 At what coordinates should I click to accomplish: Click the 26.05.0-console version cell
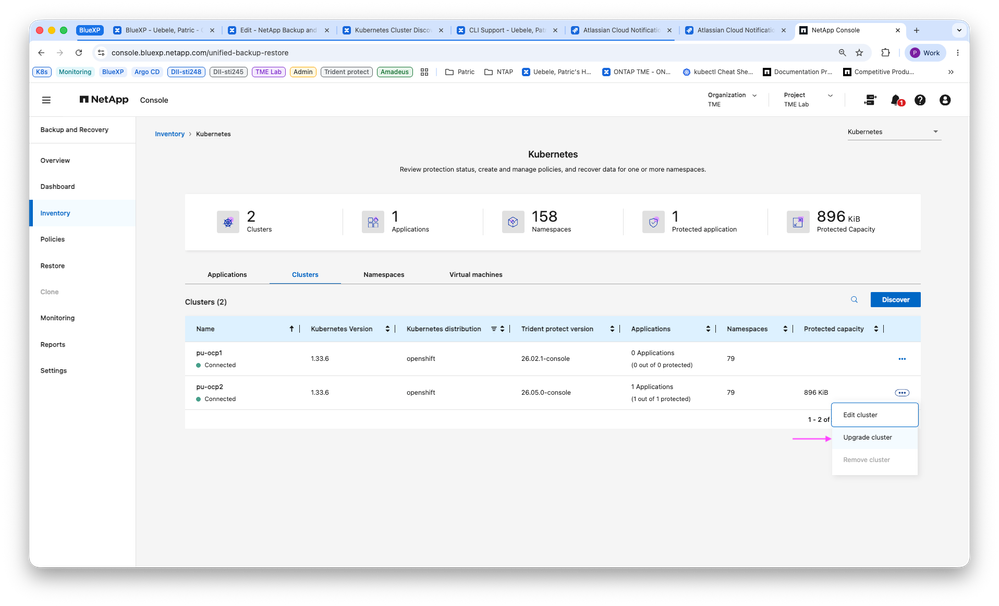click(546, 393)
